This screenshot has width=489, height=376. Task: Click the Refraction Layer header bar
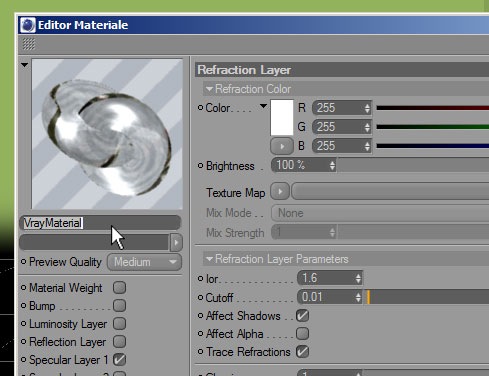click(x=342, y=70)
